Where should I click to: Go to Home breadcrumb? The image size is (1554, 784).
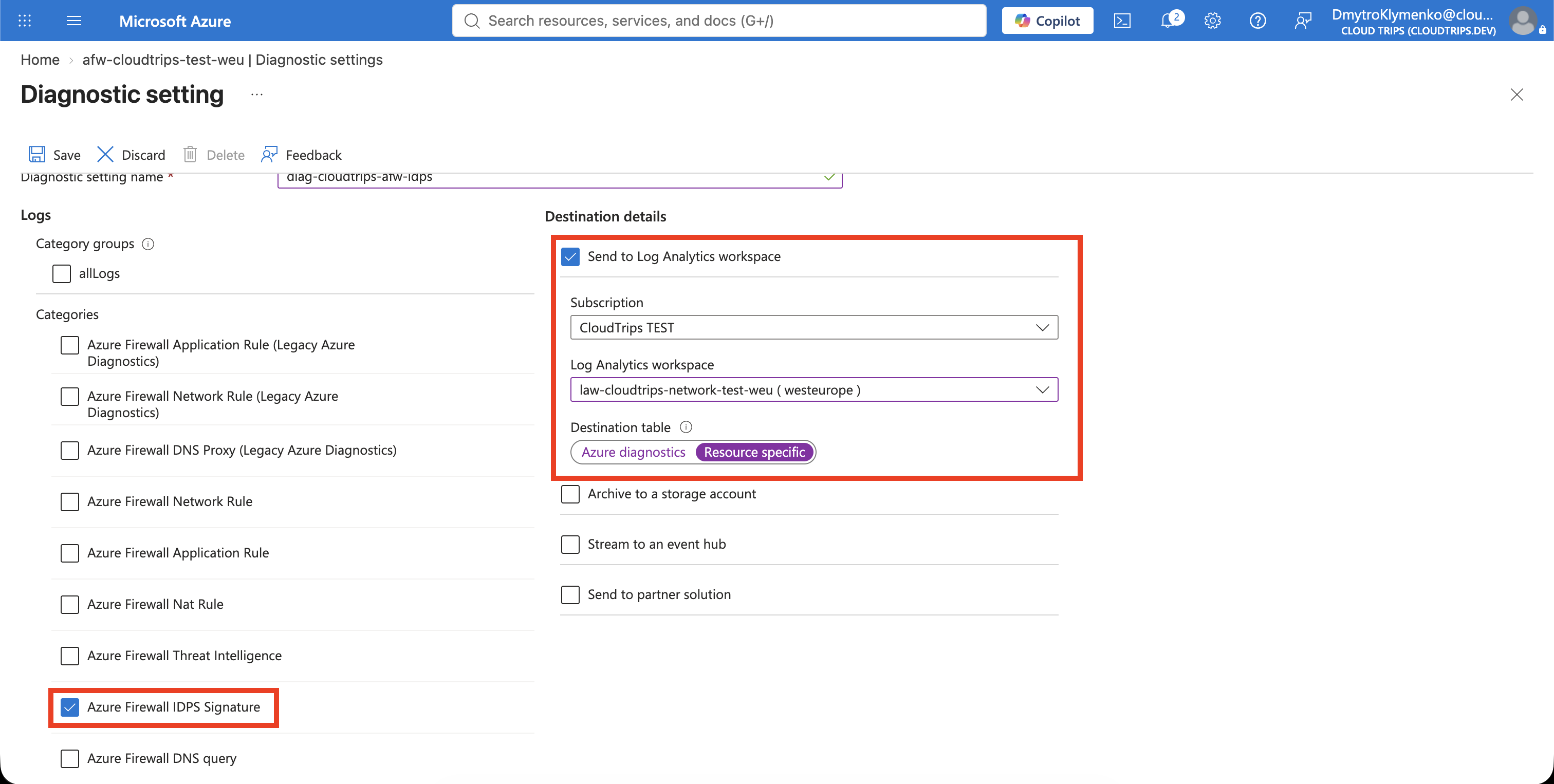pos(40,60)
